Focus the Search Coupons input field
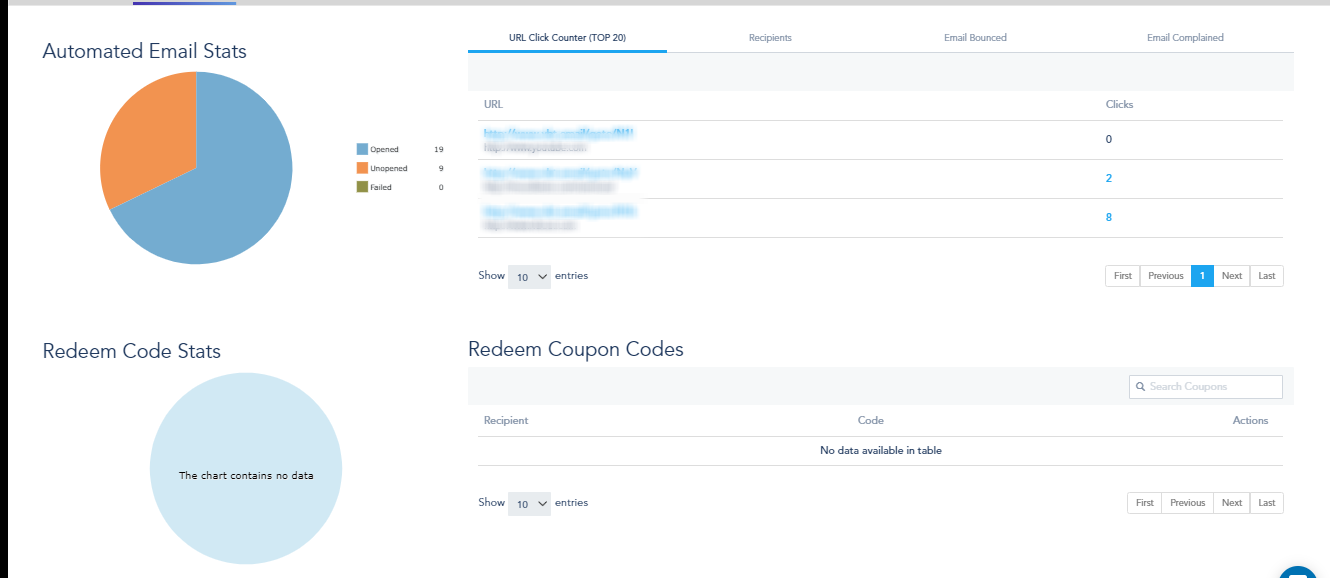 point(1205,387)
